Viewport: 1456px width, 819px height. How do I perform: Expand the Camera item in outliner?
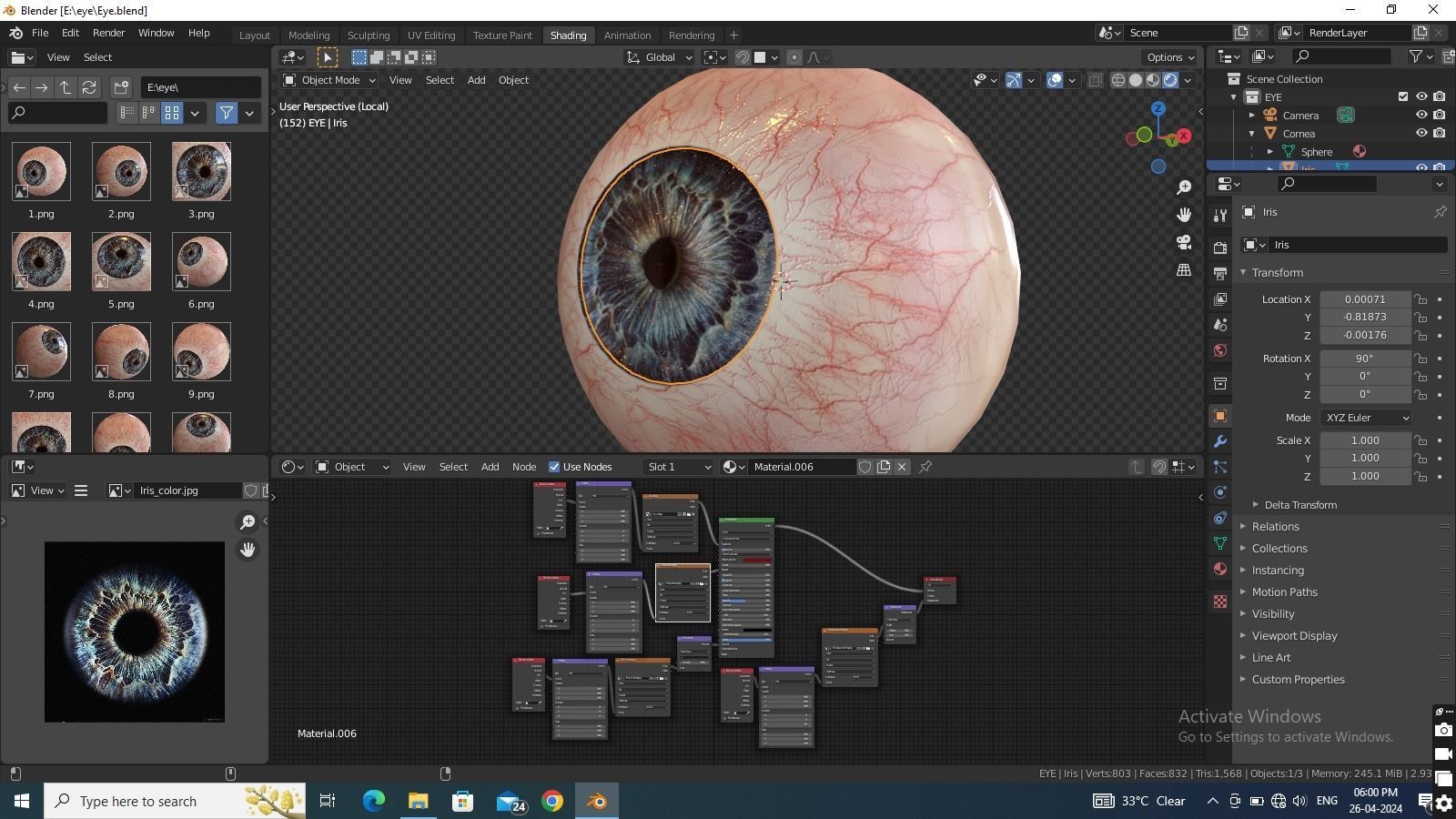(1252, 116)
